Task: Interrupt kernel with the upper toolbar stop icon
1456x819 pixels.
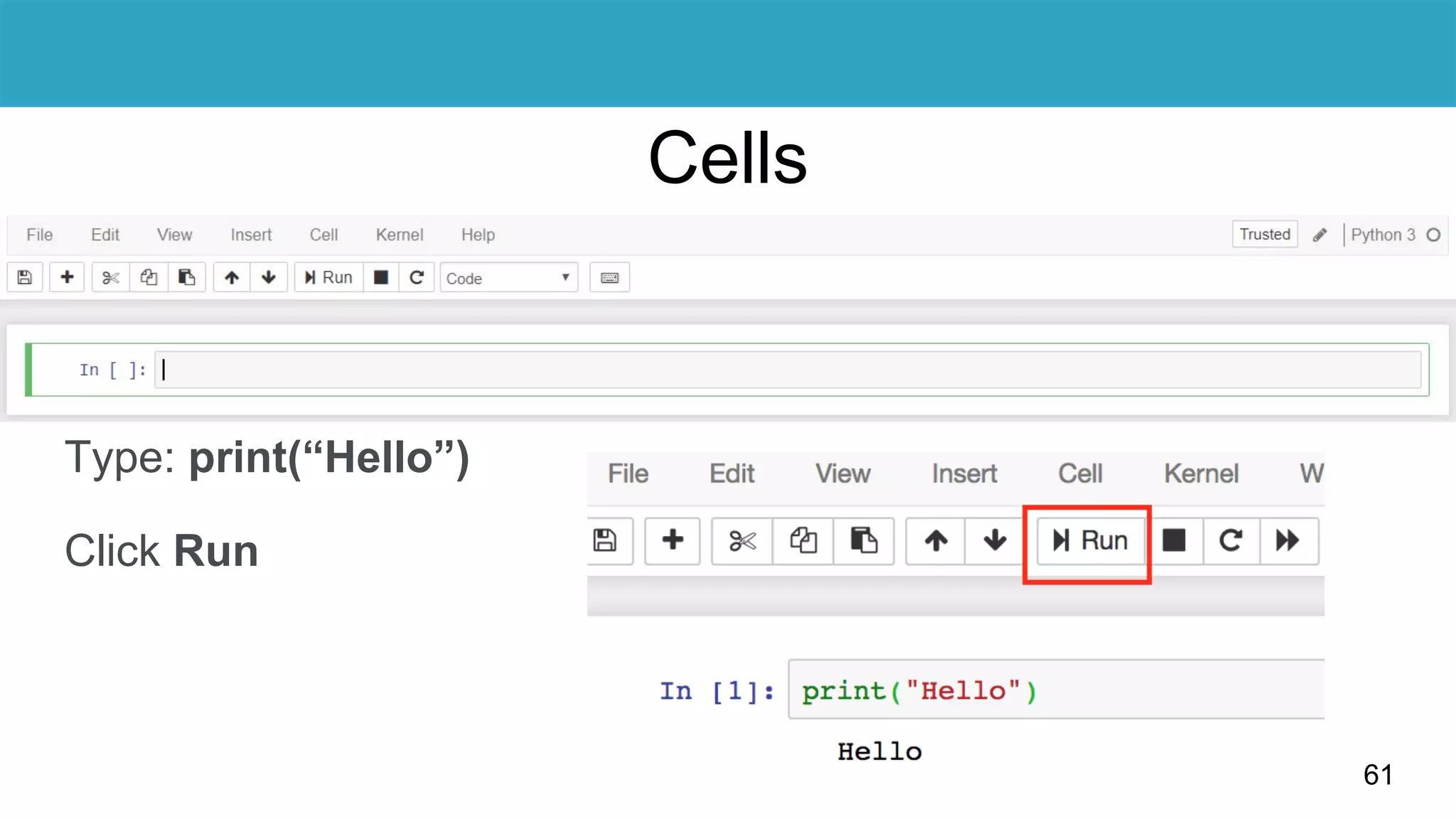Action: tap(381, 277)
